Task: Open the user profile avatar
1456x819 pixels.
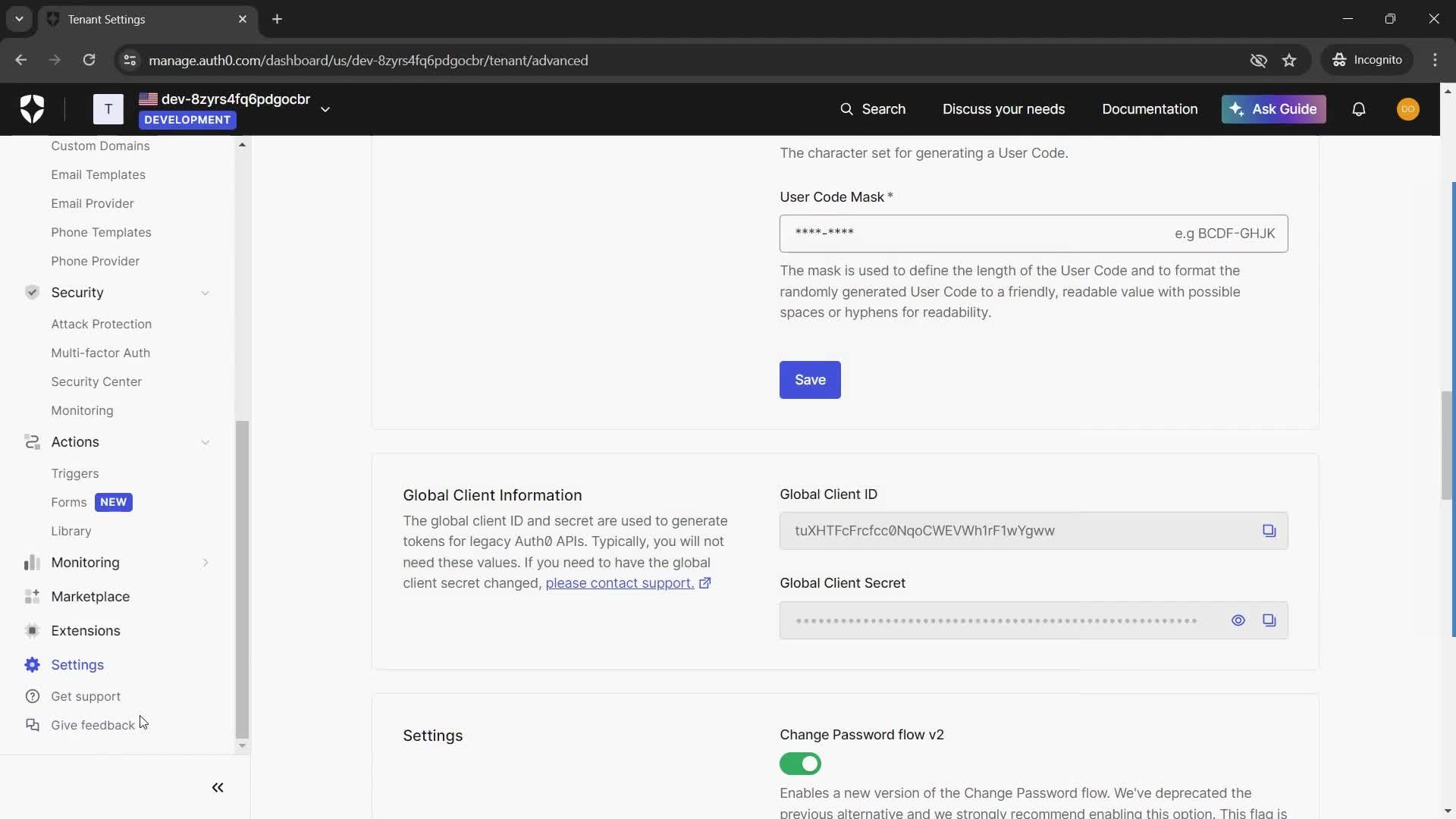Action: coord(1408,109)
